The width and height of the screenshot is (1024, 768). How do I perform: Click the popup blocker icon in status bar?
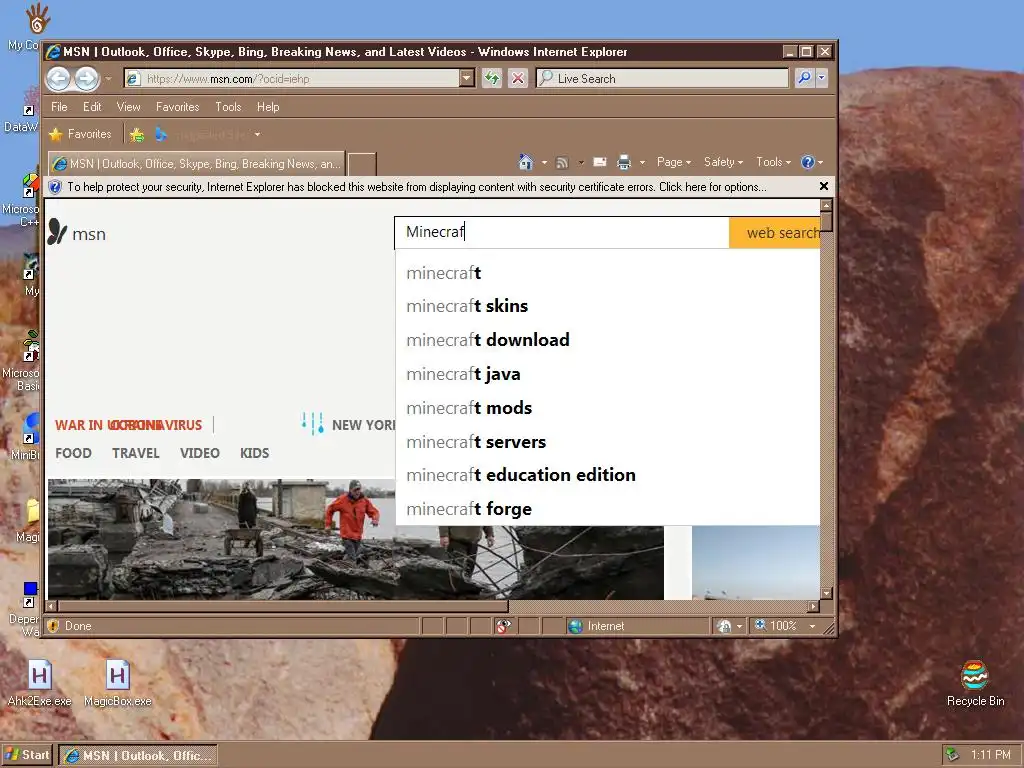tap(503, 626)
